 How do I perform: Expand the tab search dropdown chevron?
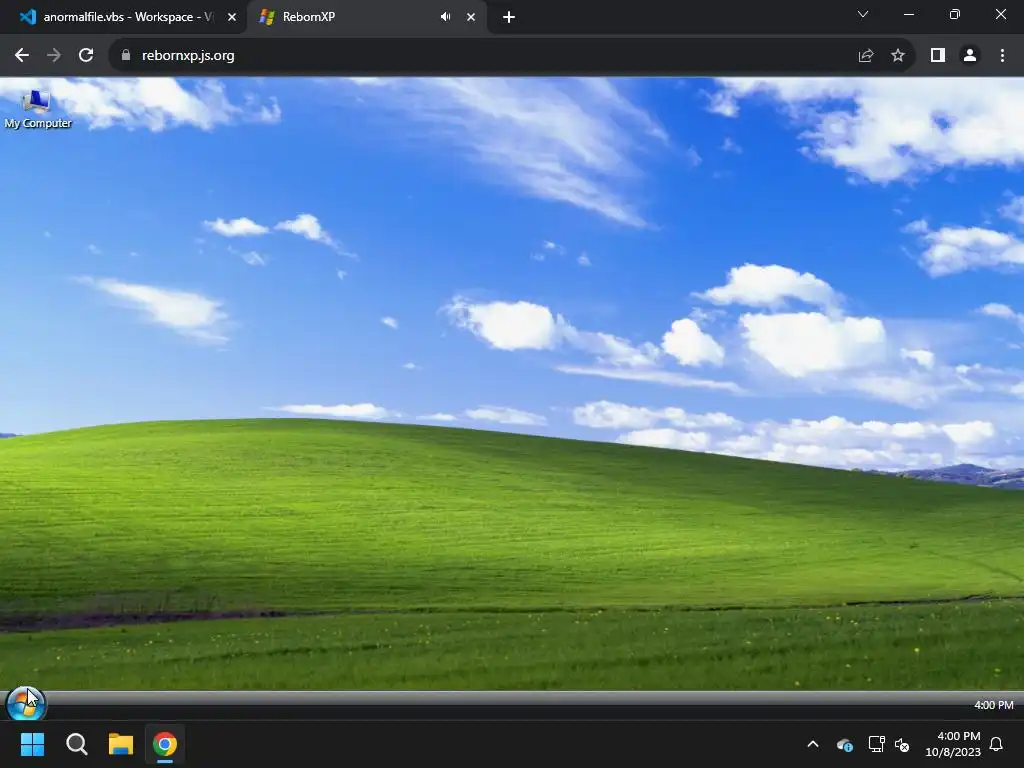[x=863, y=14]
